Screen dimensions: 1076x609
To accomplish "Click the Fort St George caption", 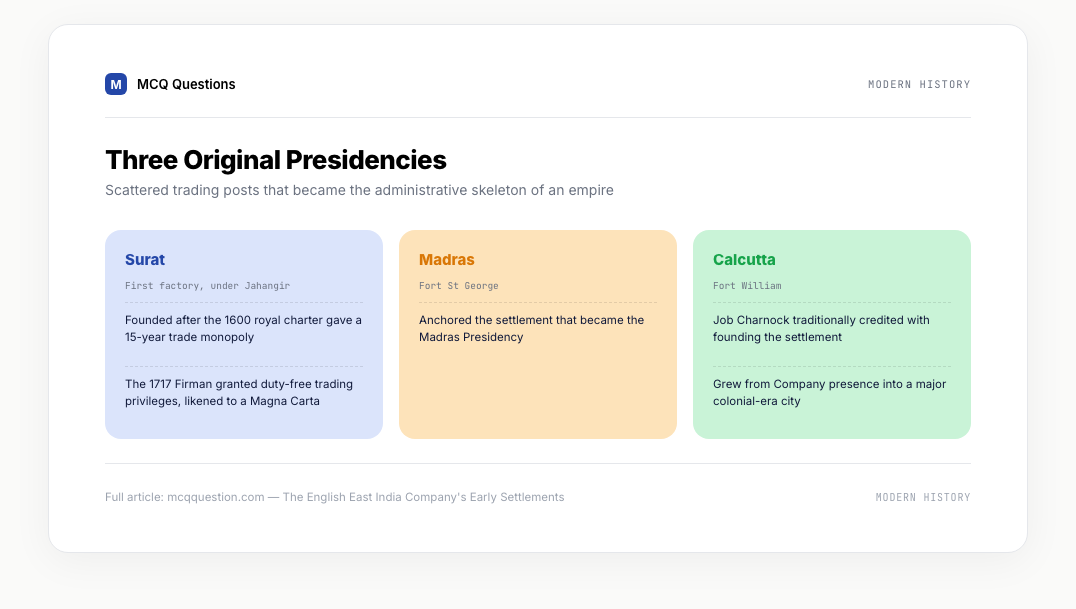I will [x=458, y=286].
